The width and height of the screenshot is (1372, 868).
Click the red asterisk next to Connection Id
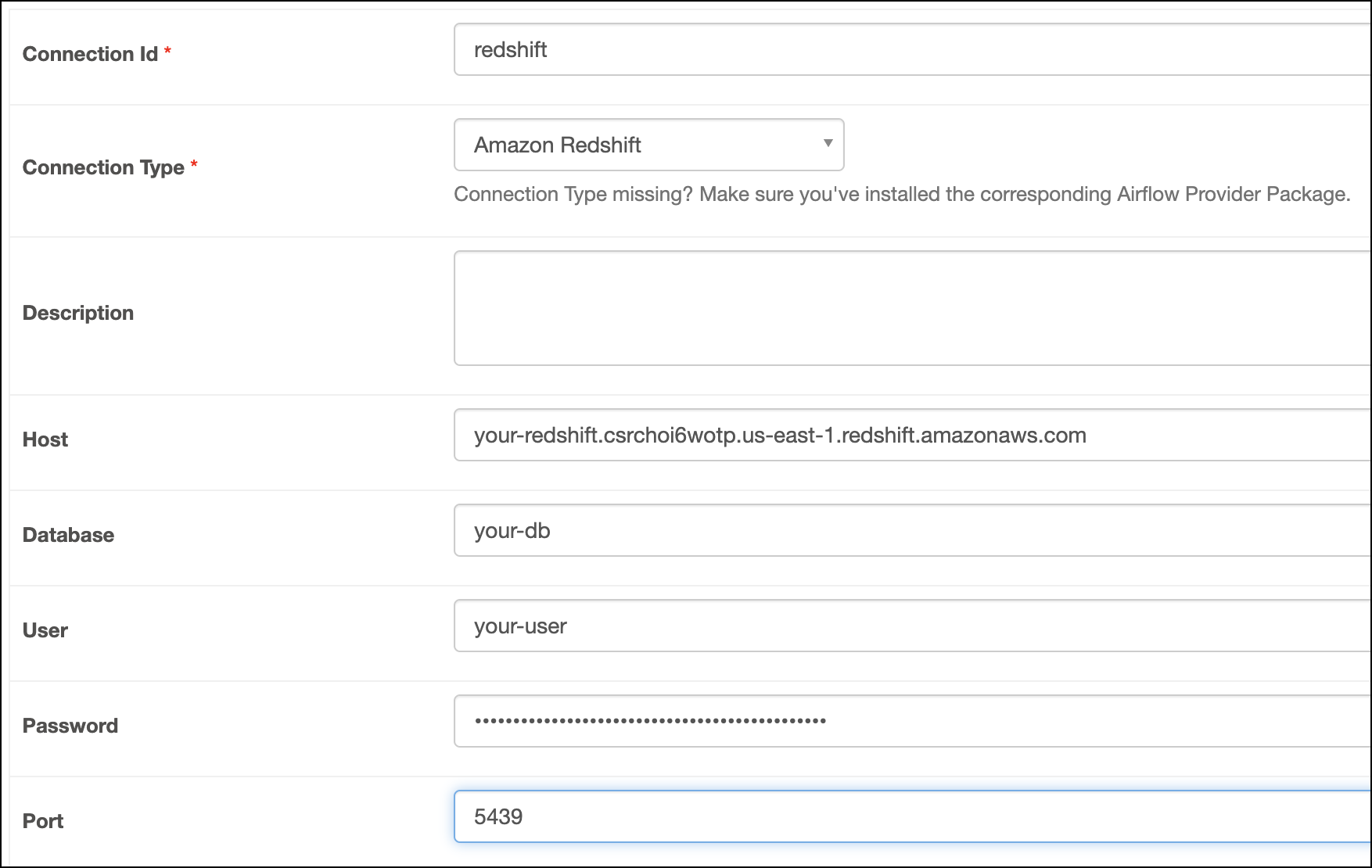[x=169, y=50]
